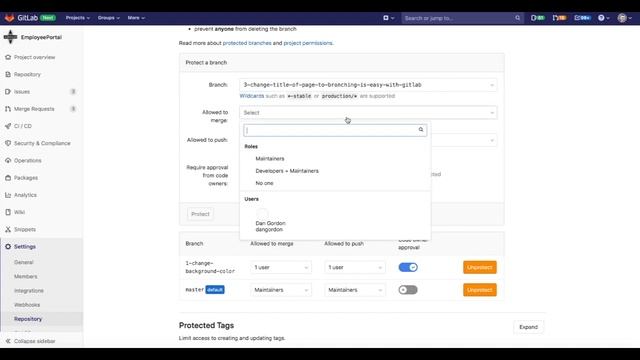Click the Issues icon in the sidebar
This screenshot has width=640, height=360.
(8, 91)
